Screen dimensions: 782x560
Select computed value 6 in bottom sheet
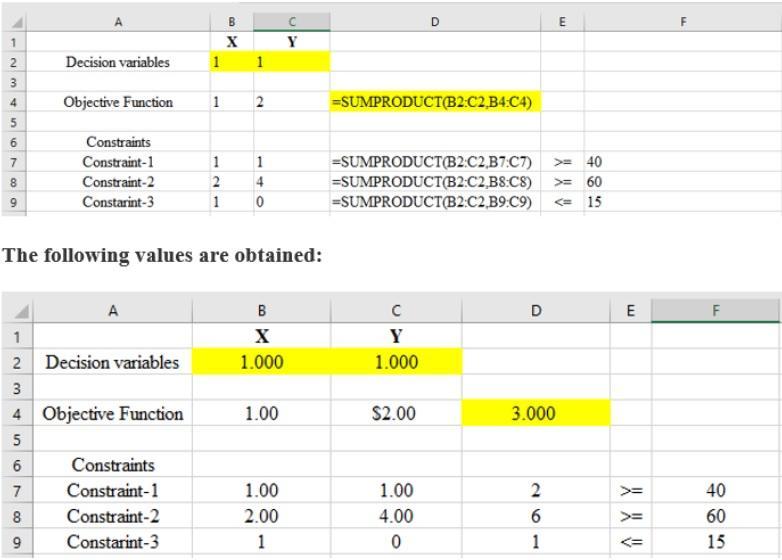click(x=536, y=516)
